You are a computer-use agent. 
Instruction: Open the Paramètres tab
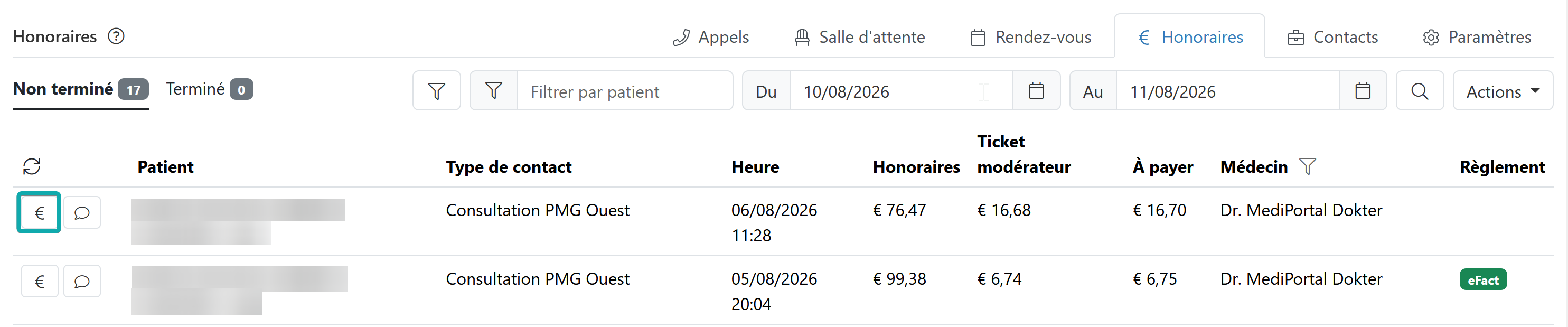click(x=1477, y=37)
